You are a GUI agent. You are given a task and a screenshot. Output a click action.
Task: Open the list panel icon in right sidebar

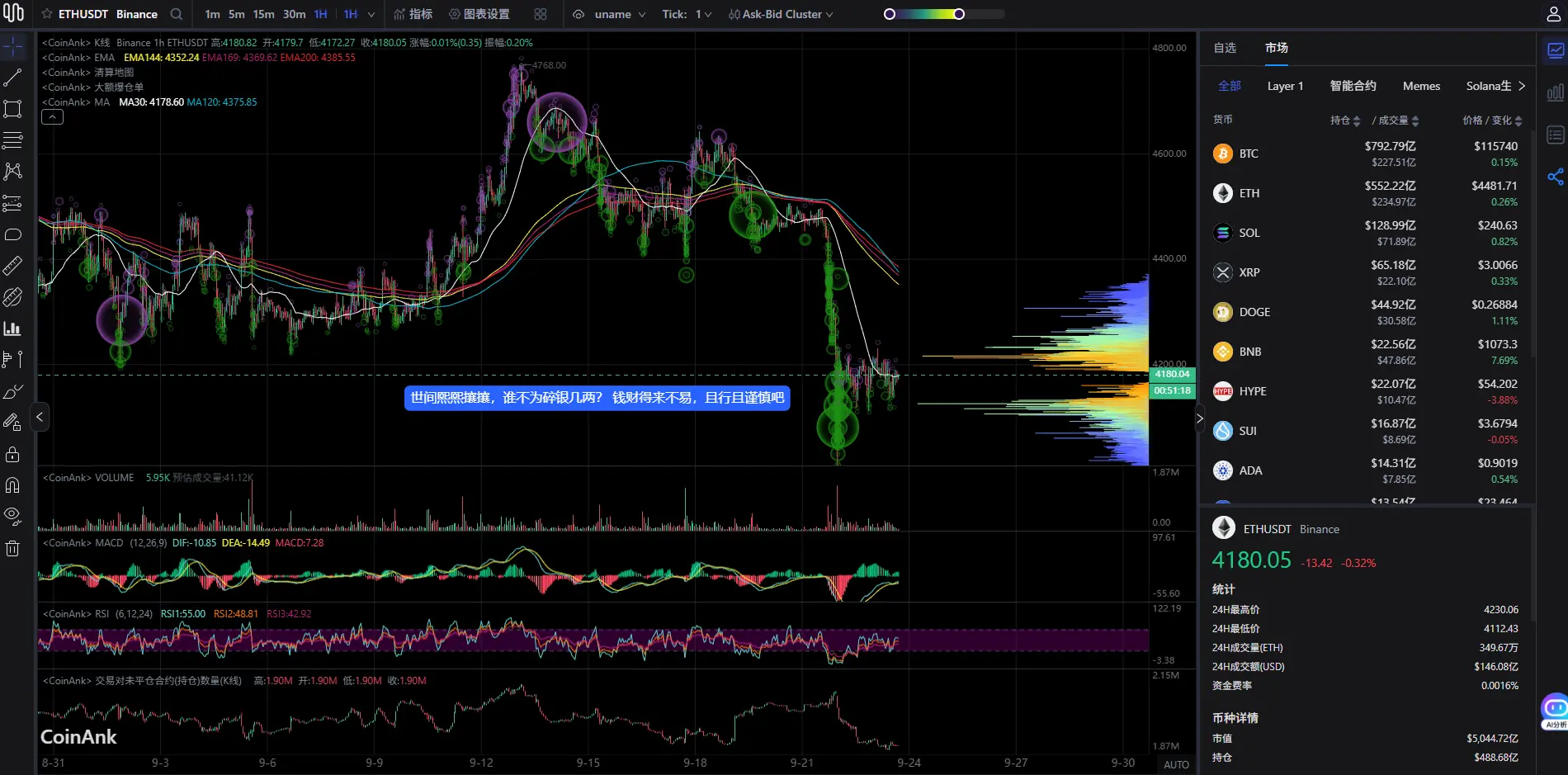pyautogui.click(x=1555, y=135)
